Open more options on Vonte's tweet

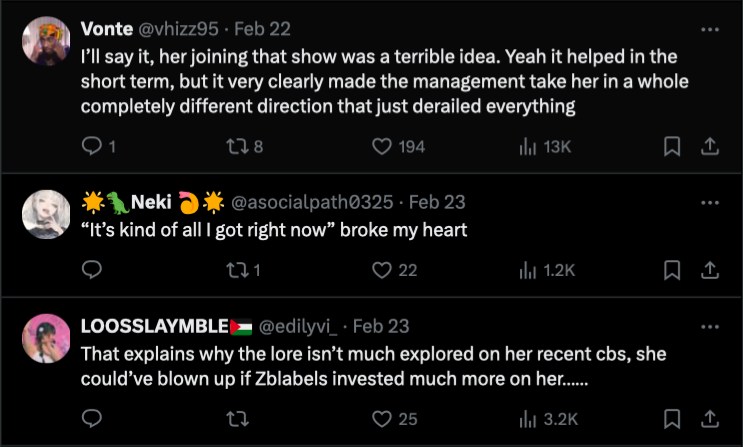(710, 29)
